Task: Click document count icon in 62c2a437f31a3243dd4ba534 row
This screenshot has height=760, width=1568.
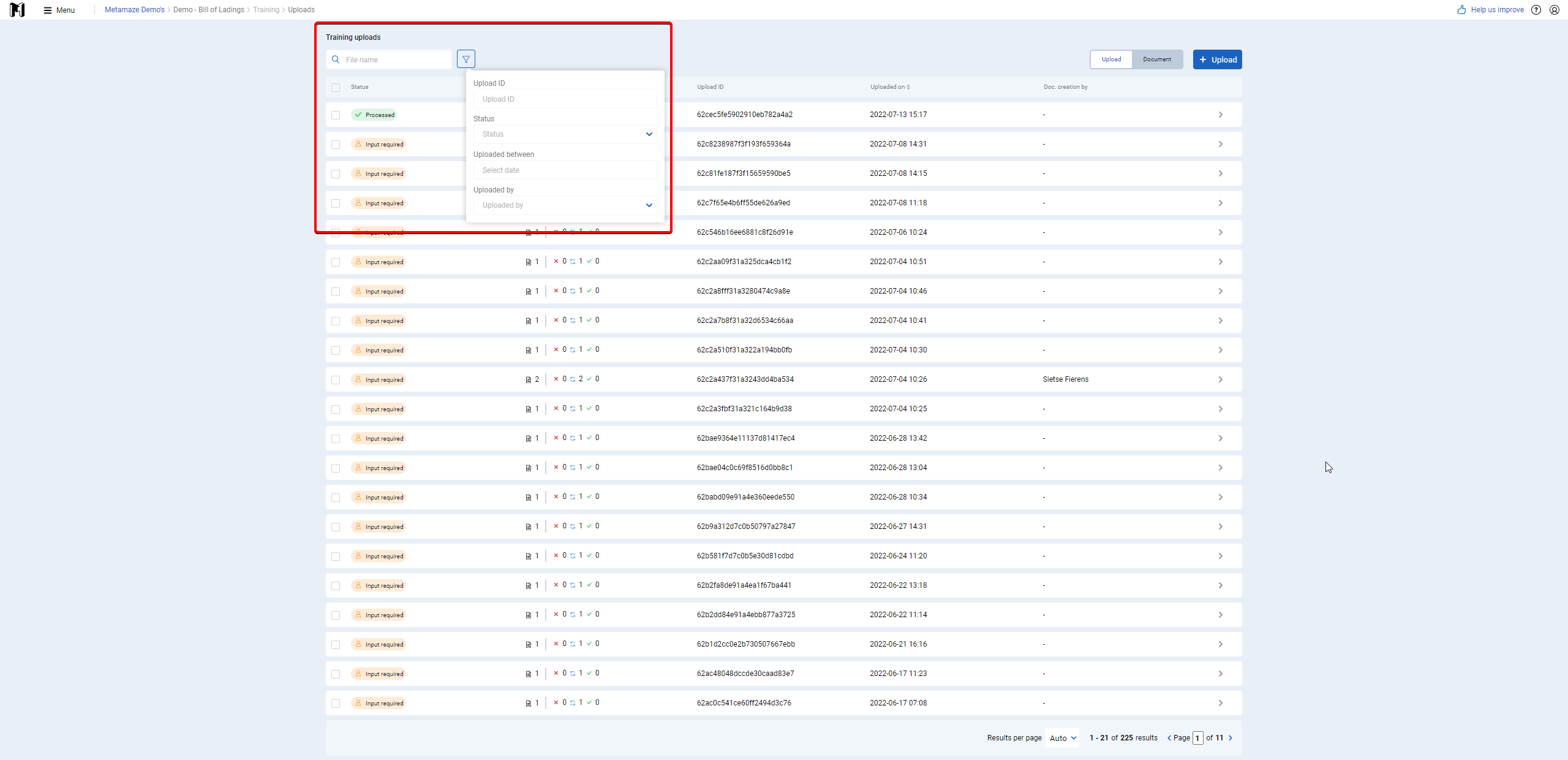Action: [529, 379]
